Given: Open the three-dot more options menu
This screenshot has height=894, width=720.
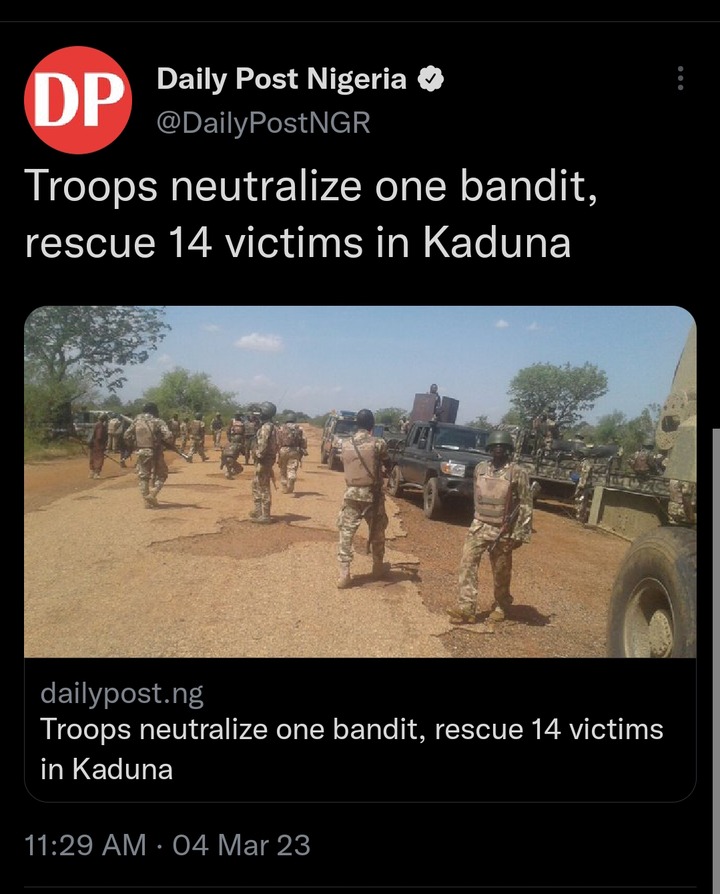Looking at the screenshot, I should (x=680, y=78).
